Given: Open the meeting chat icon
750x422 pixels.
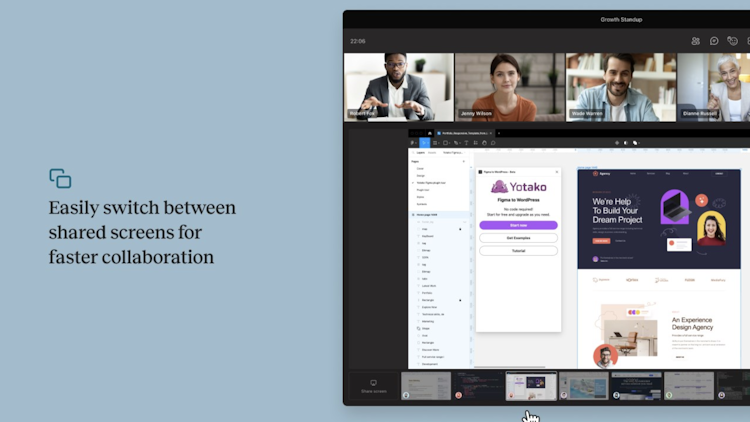Looking at the screenshot, I should [714, 41].
